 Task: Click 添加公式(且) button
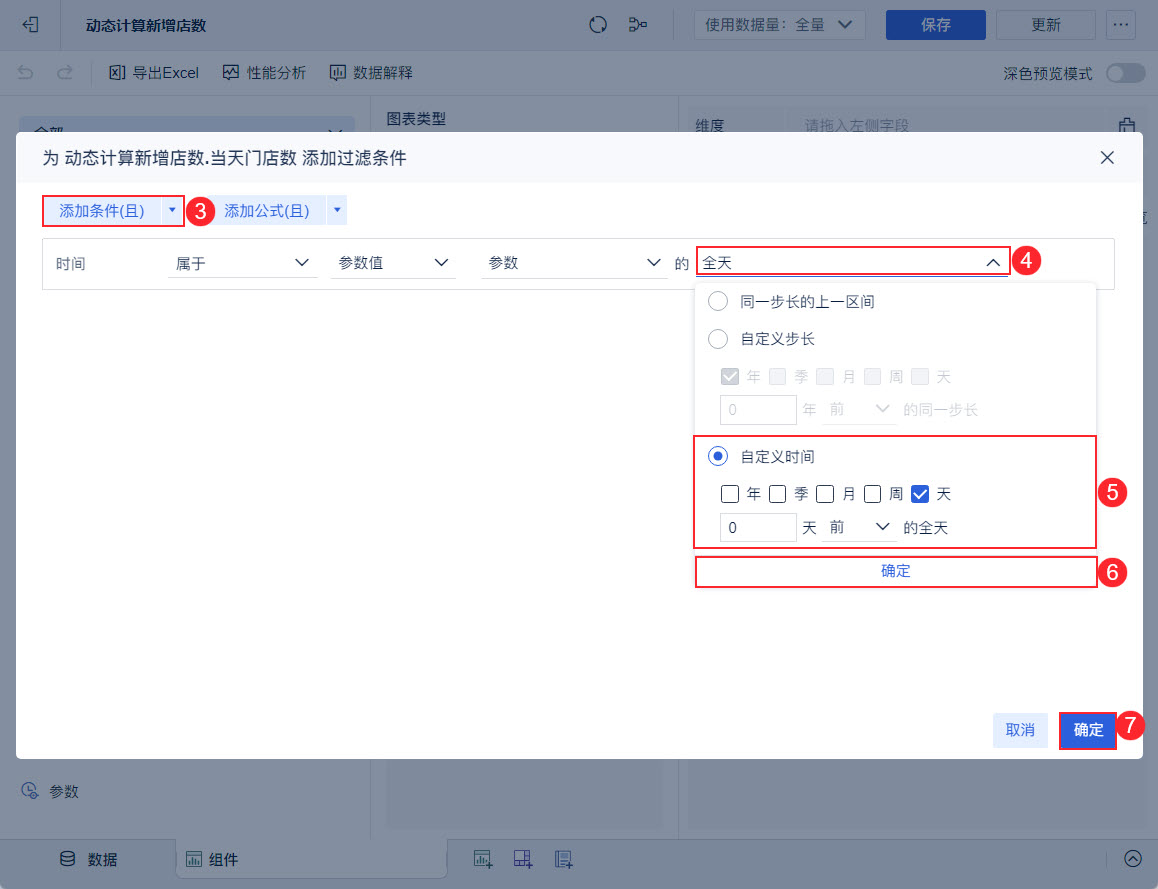tap(267, 210)
